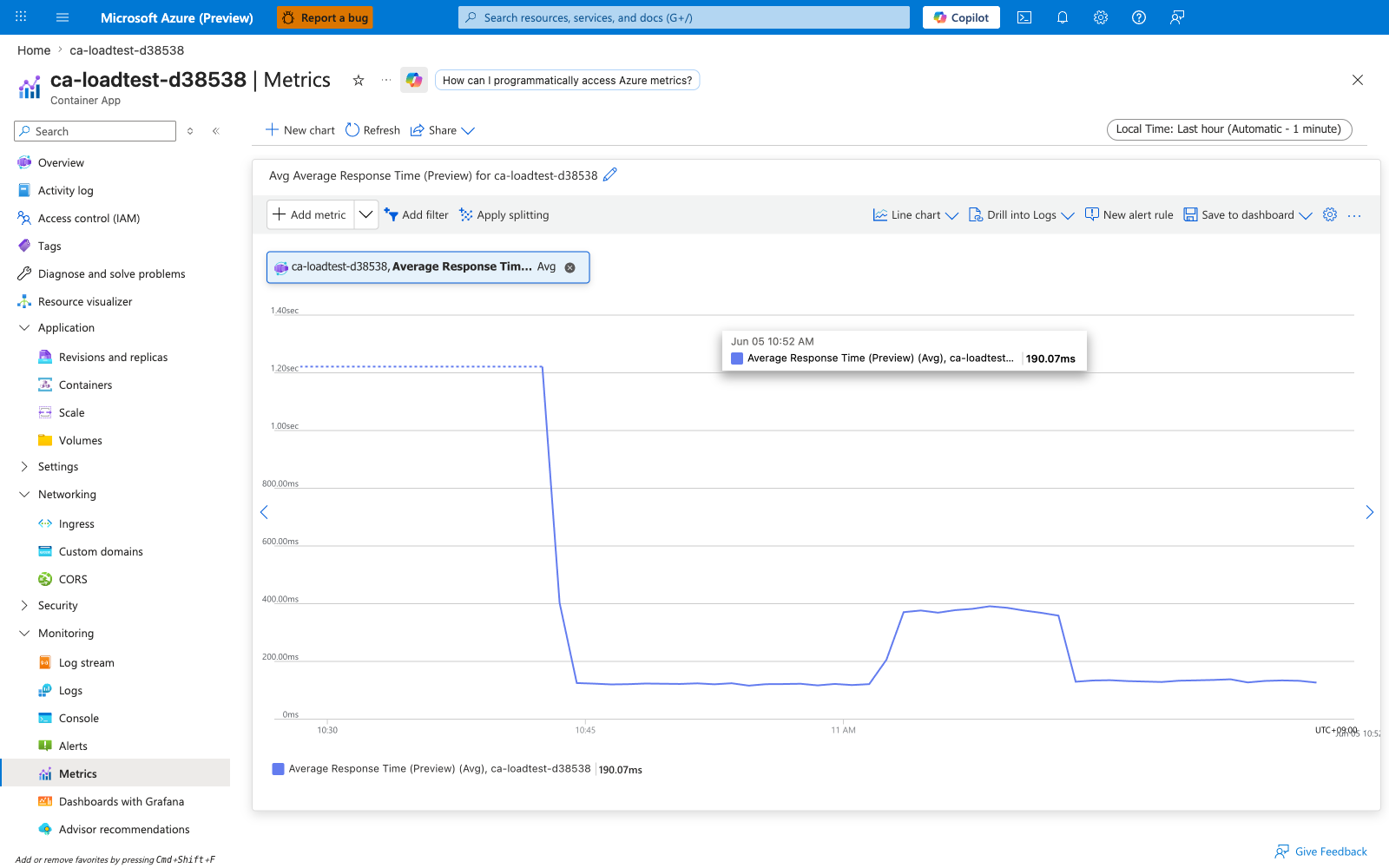Screen dimensions: 1389x868
Task: Open the Copilot icon beside title
Action: coord(414,80)
